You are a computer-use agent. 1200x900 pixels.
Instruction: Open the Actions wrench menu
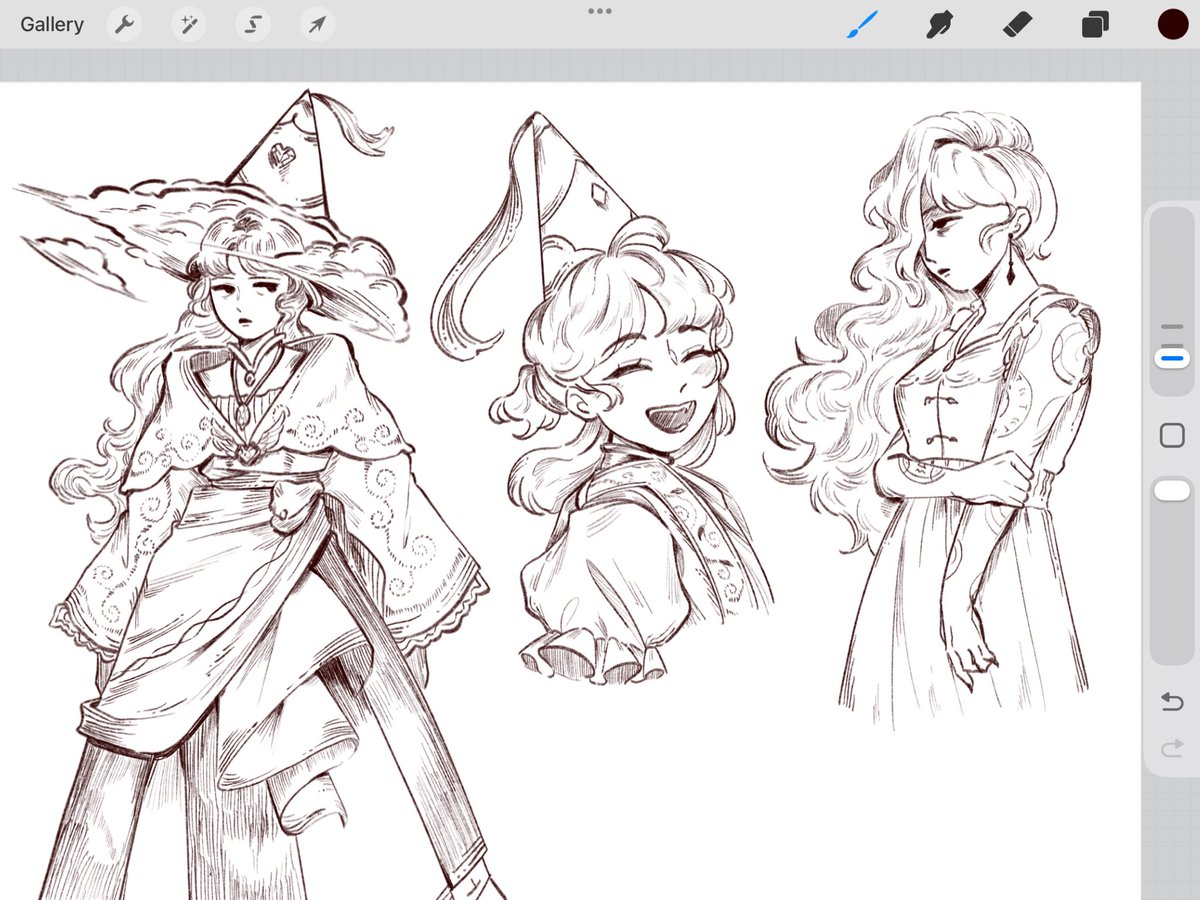click(124, 25)
